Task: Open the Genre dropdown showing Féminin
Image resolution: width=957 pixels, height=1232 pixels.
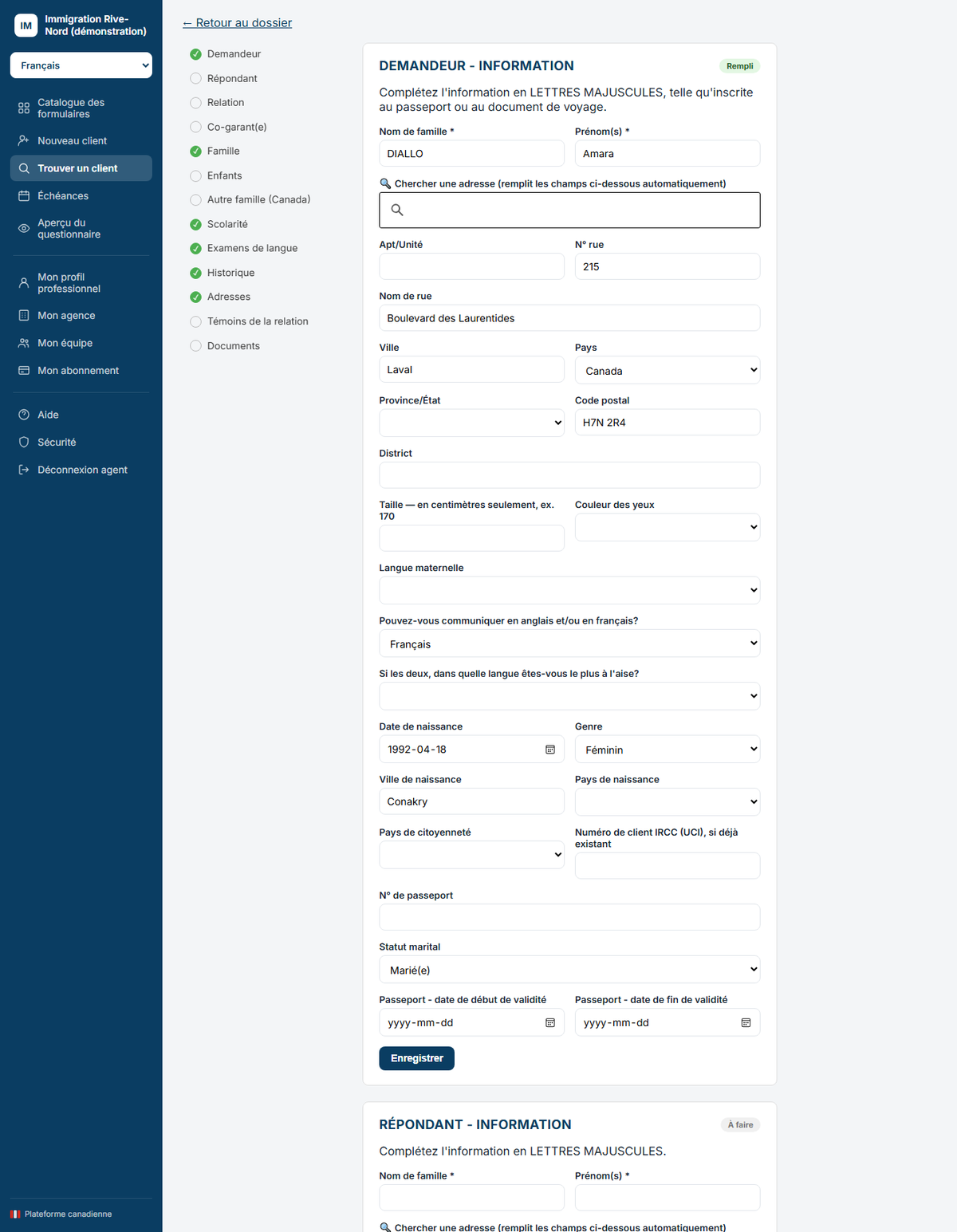Action: pos(668,749)
